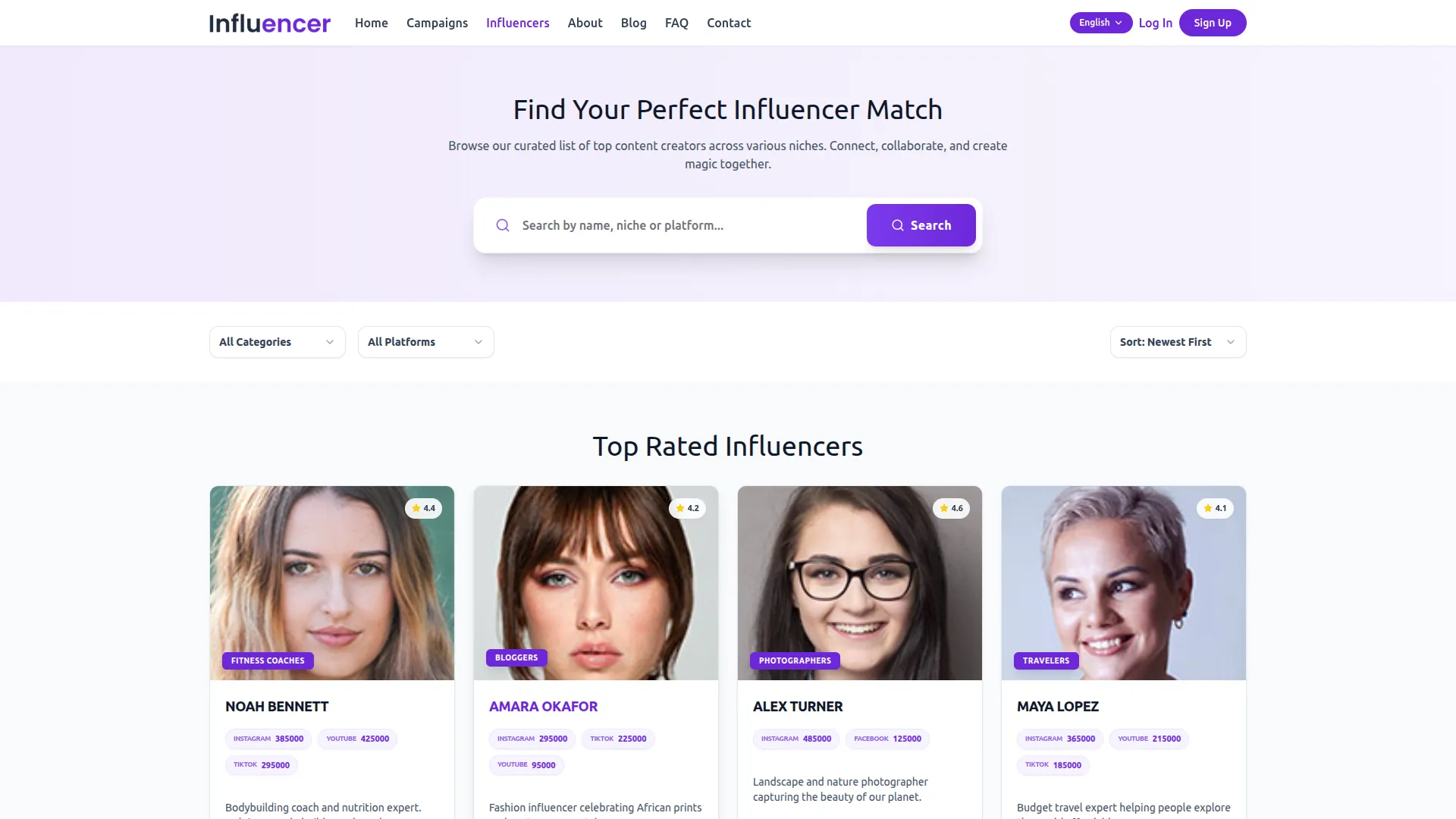
Task: Open the Log In link
Action: [1155, 23]
